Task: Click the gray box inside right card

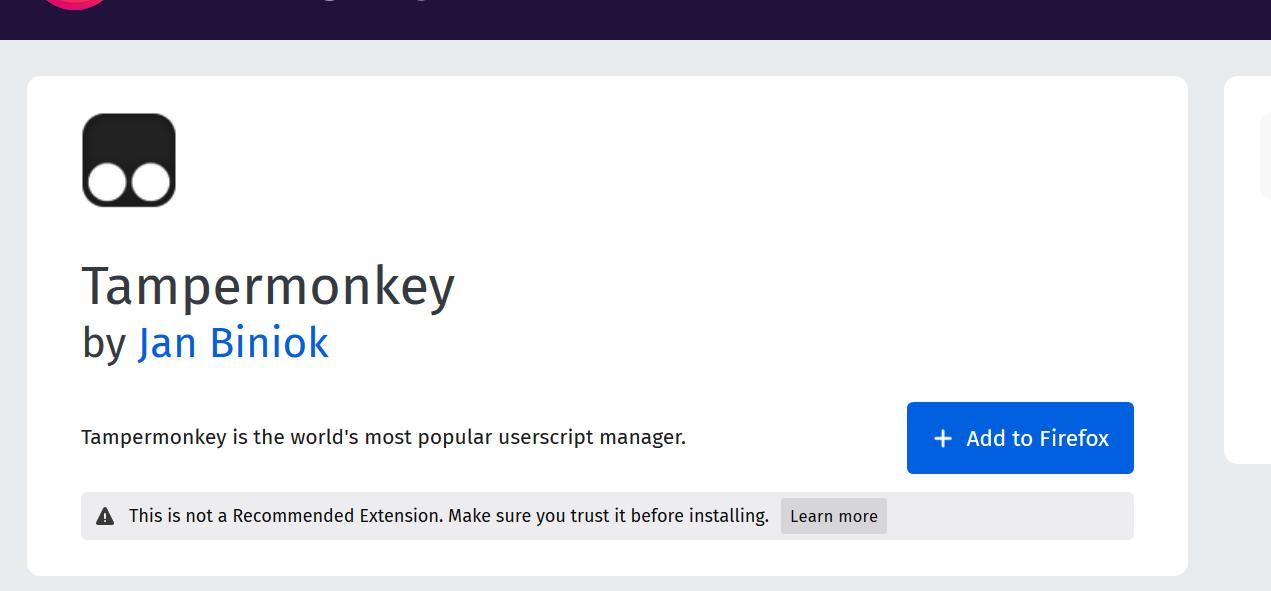Action: point(1265,155)
